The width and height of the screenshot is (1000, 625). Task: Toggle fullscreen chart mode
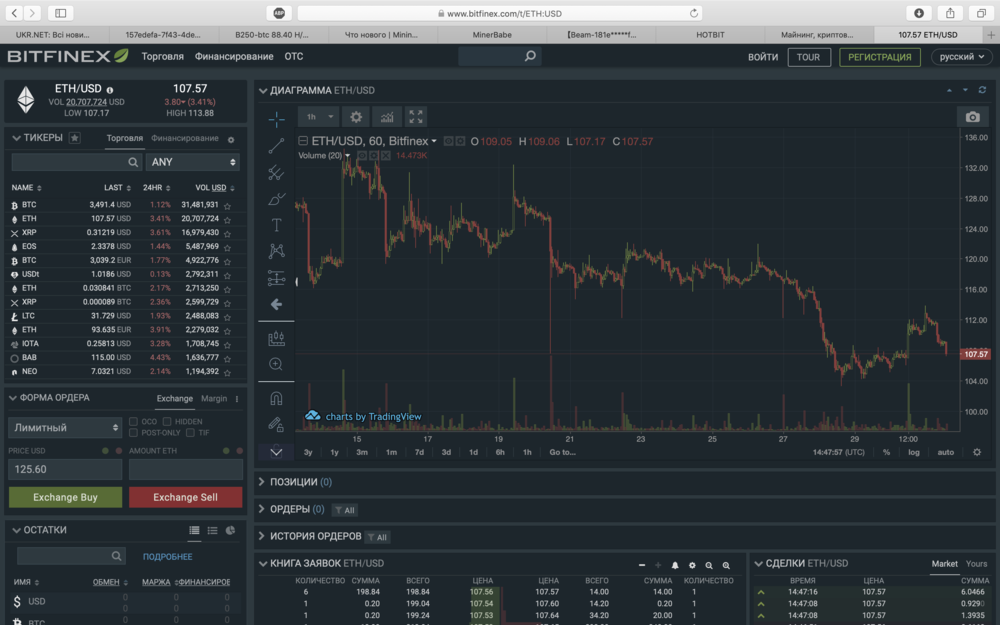pyautogui.click(x=416, y=117)
